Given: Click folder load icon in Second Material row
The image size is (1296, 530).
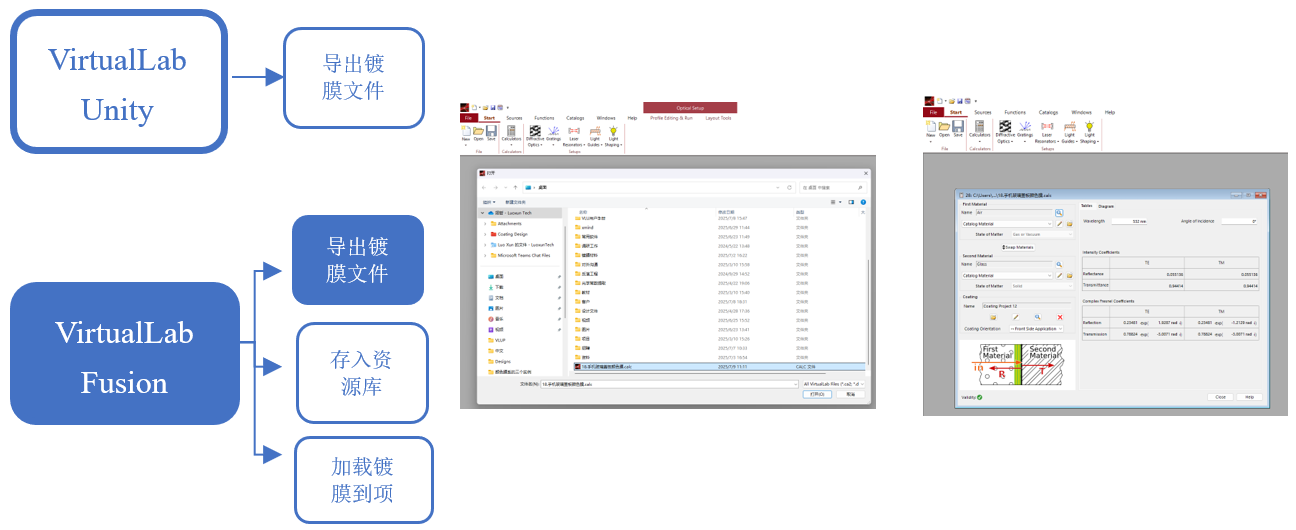Looking at the screenshot, I should point(1069,275).
